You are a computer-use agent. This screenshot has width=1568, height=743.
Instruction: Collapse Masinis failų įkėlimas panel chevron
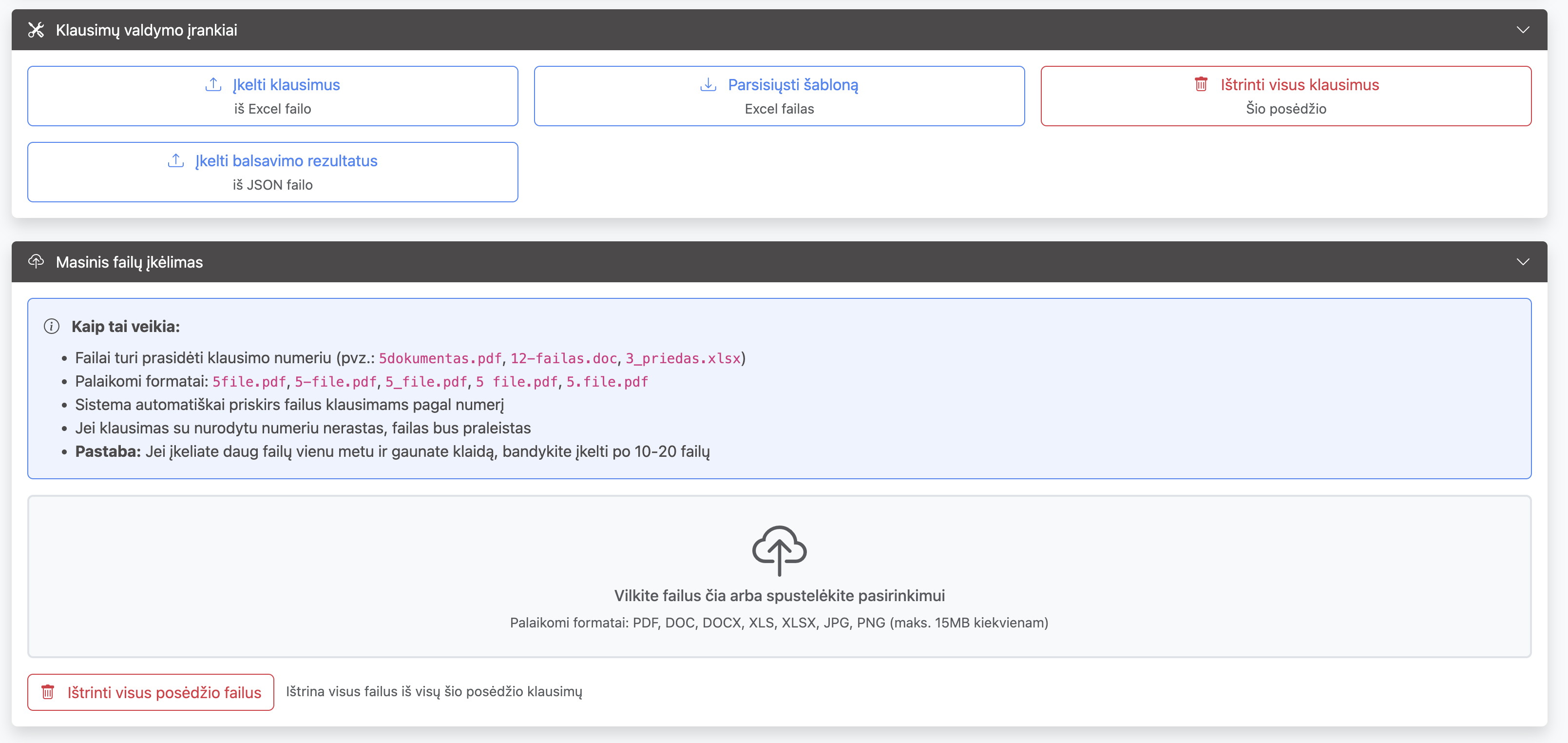tap(1522, 262)
